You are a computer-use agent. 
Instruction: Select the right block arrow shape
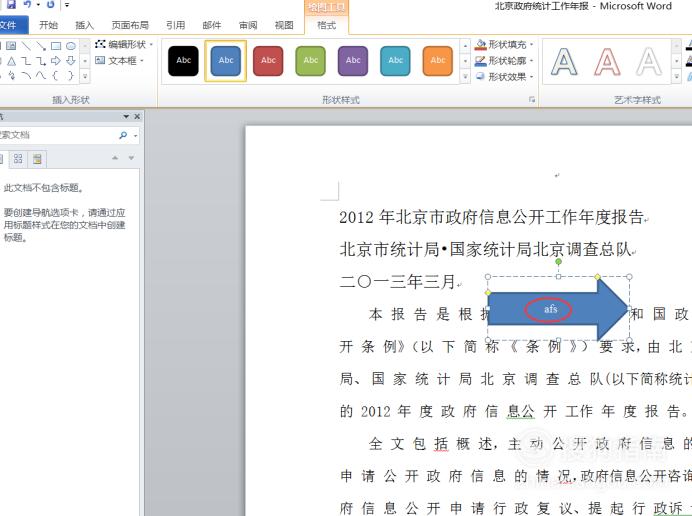point(56,60)
